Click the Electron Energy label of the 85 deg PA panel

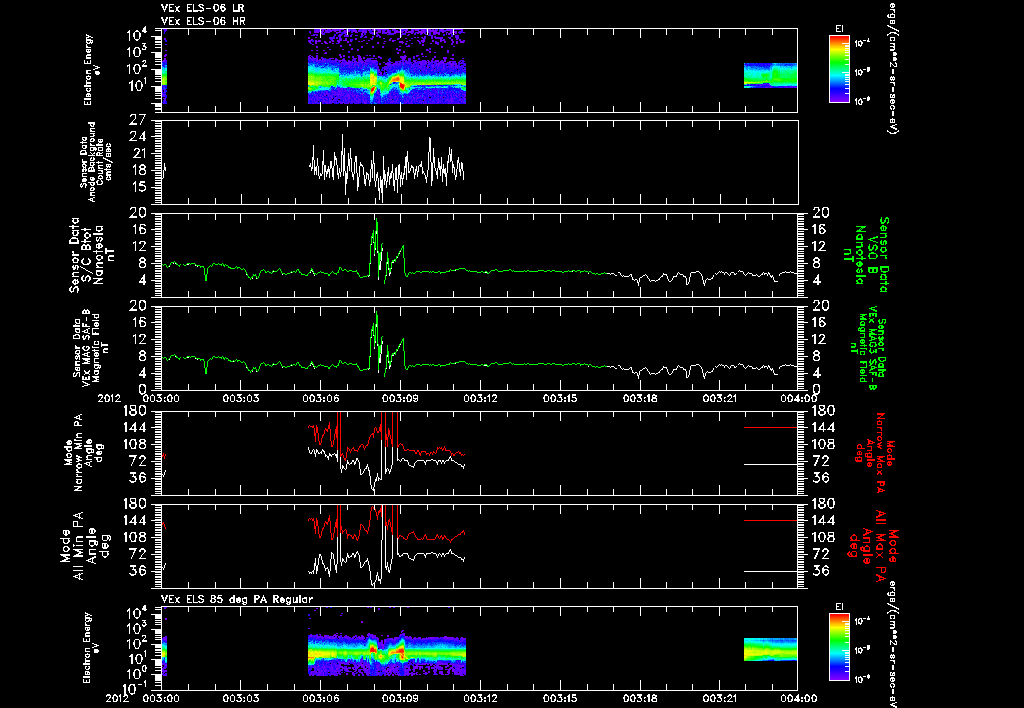pos(88,648)
